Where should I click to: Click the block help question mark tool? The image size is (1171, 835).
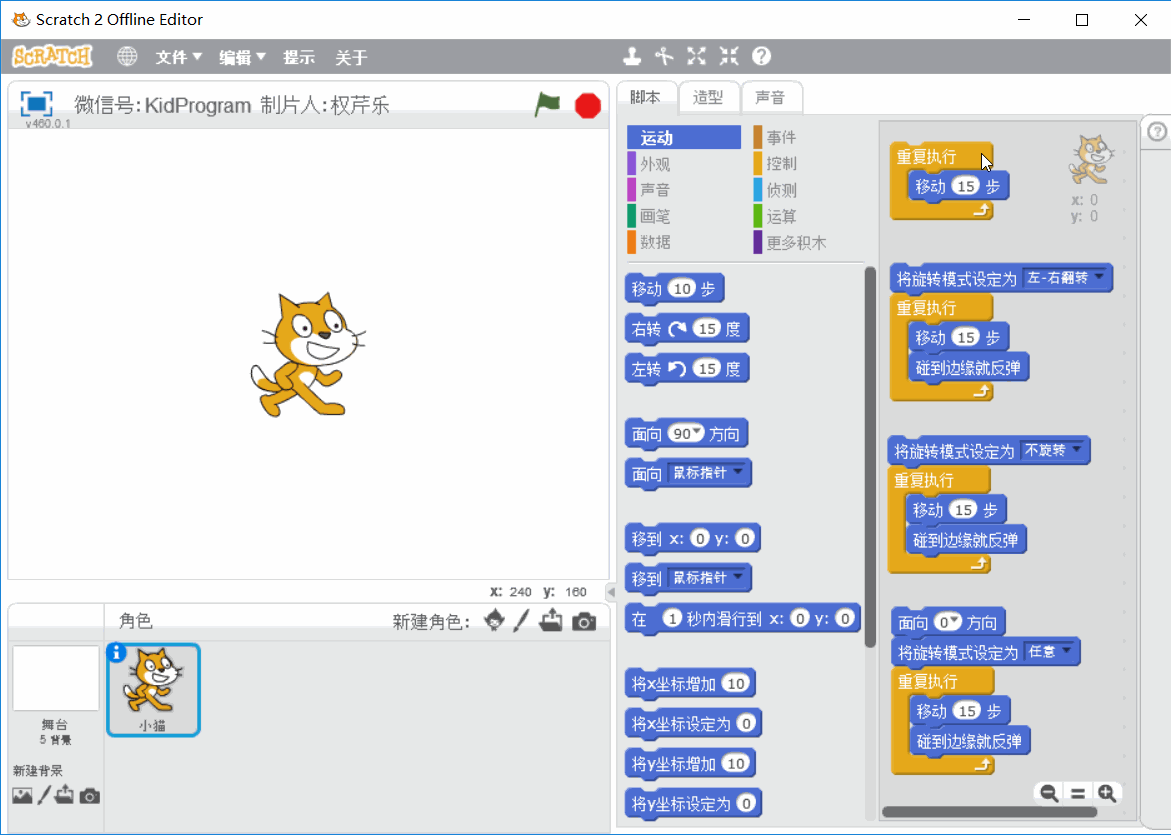pyautogui.click(x=761, y=56)
